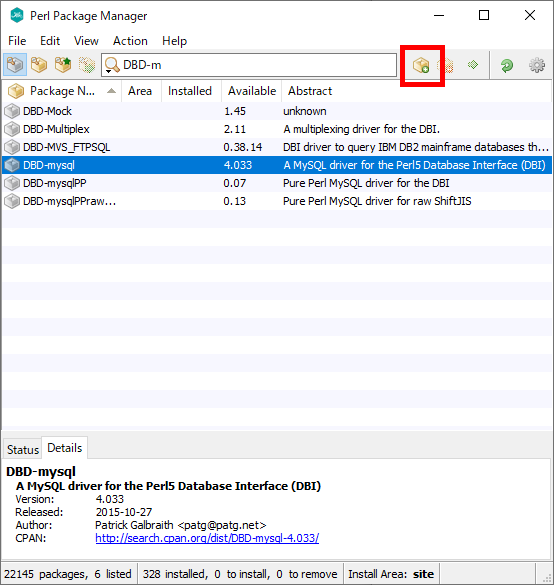The width and height of the screenshot is (554, 585).
Task: Show packages to install or remove icon
Action: click(87, 65)
